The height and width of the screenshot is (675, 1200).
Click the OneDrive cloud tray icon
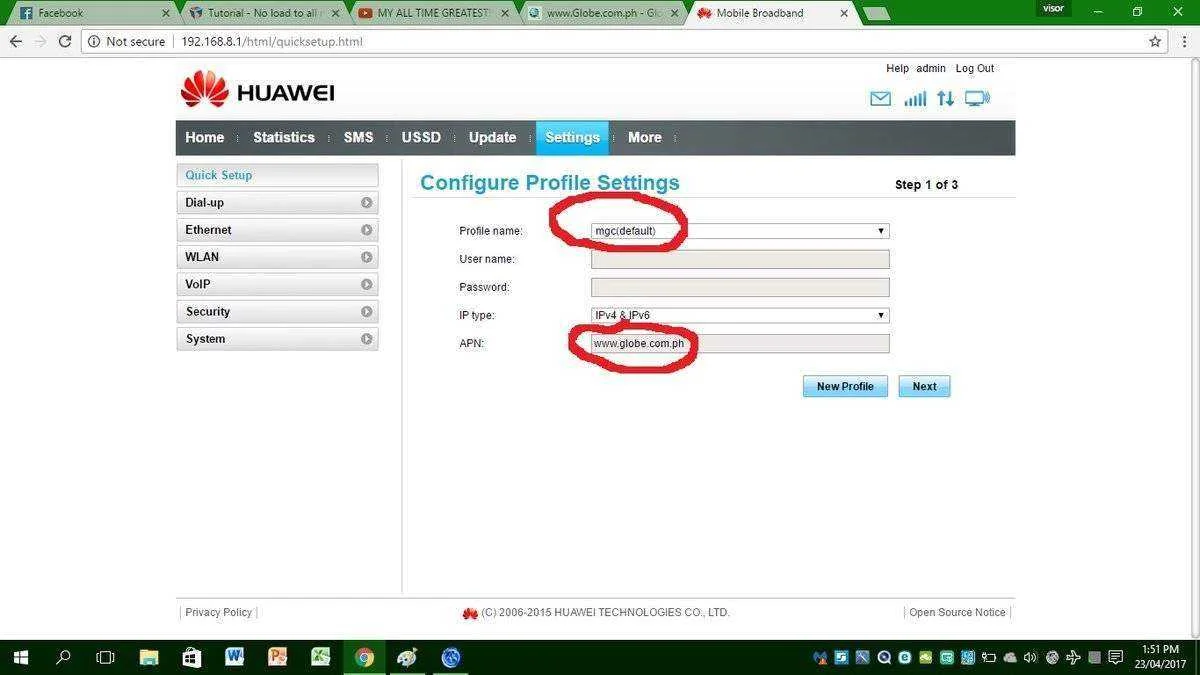point(1009,657)
